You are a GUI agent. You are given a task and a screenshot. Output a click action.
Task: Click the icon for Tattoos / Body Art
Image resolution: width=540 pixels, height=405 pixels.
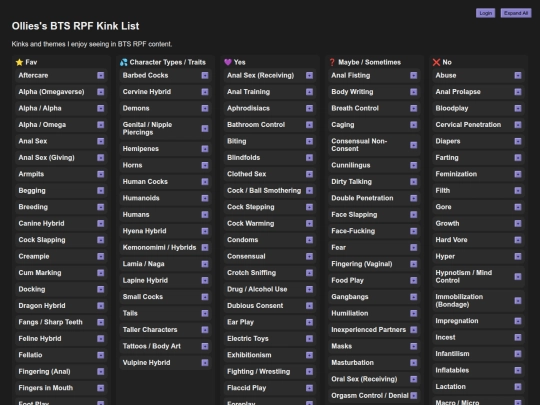205,346
